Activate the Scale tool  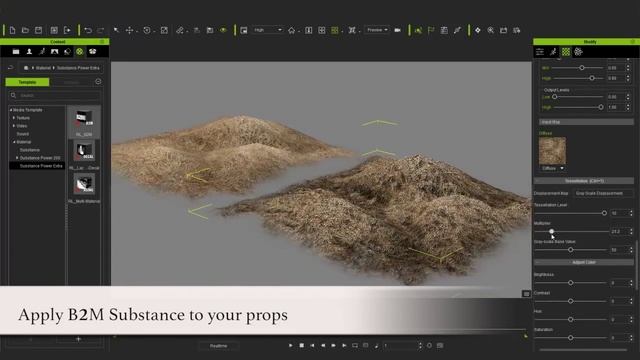click(164, 30)
